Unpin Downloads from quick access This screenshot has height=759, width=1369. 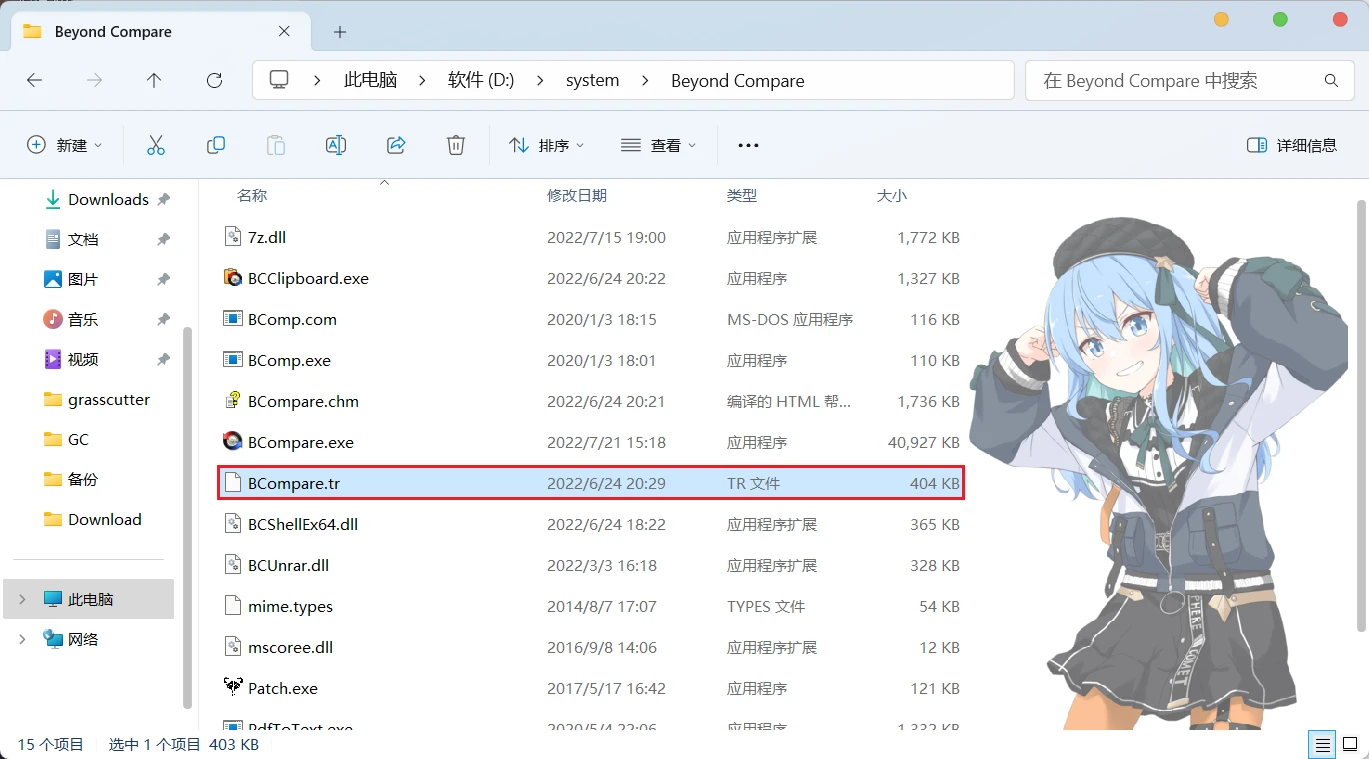tap(163, 200)
